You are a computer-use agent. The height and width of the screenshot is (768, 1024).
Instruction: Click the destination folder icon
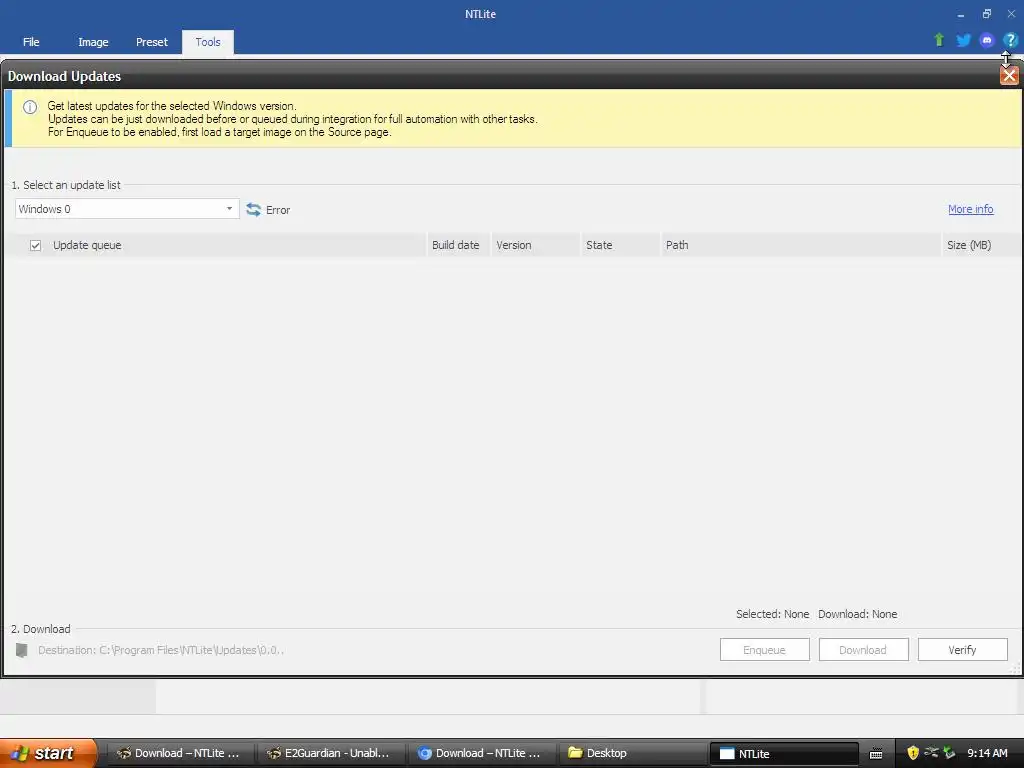[22, 650]
